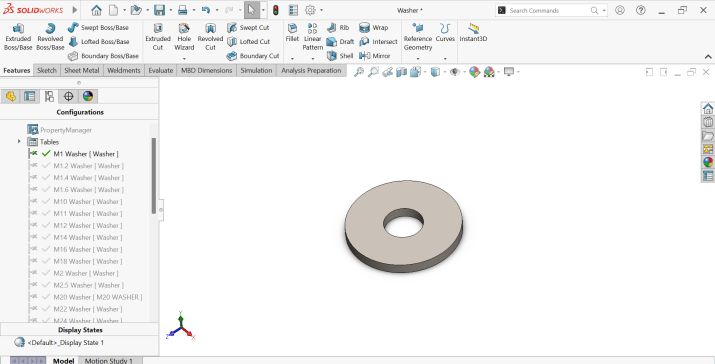Select the Boundary Cut tool

(253, 56)
